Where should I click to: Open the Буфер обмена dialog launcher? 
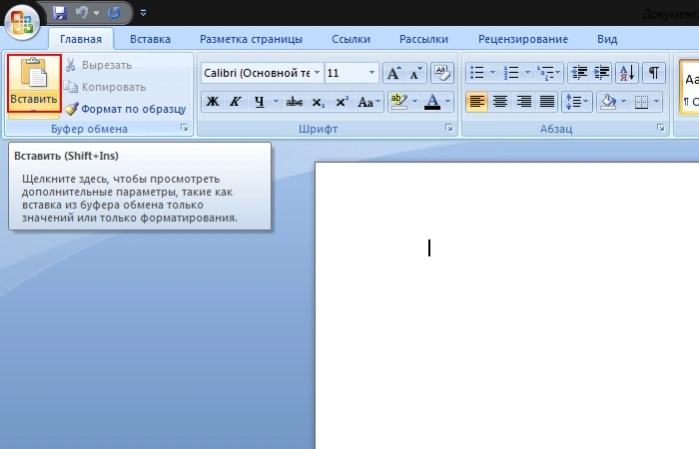click(184, 128)
